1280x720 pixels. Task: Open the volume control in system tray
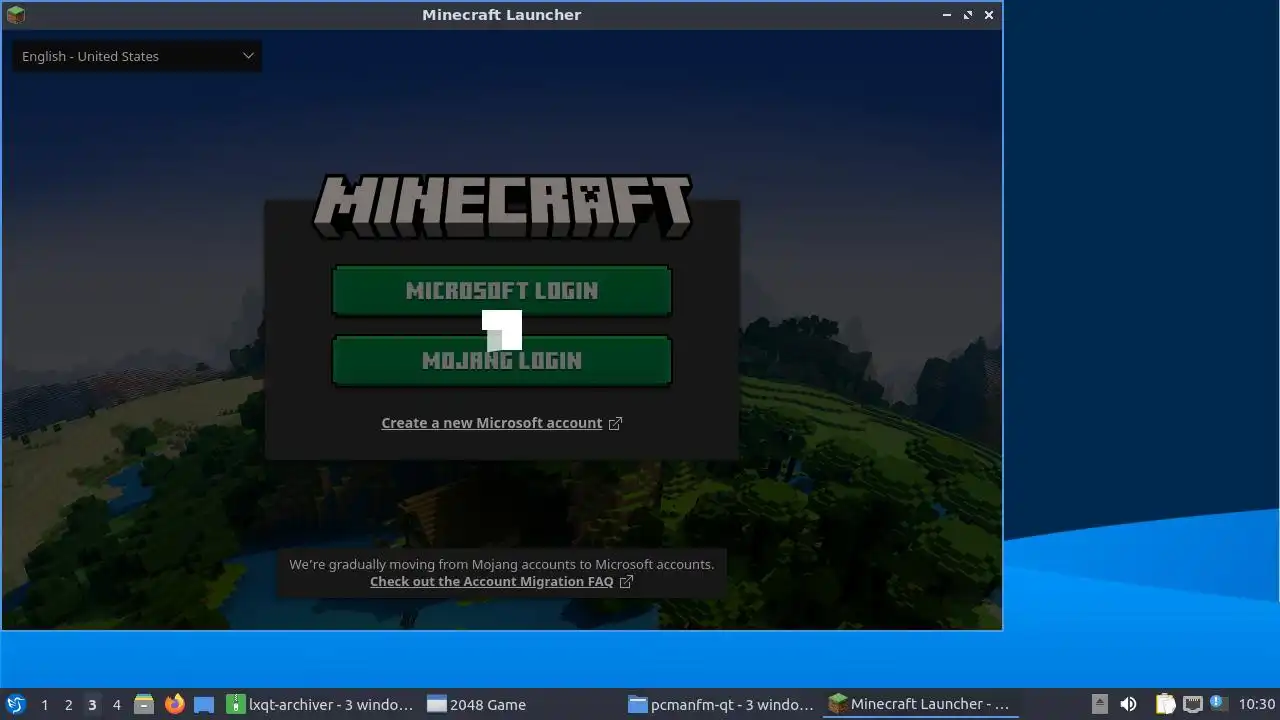pyautogui.click(x=1129, y=704)
